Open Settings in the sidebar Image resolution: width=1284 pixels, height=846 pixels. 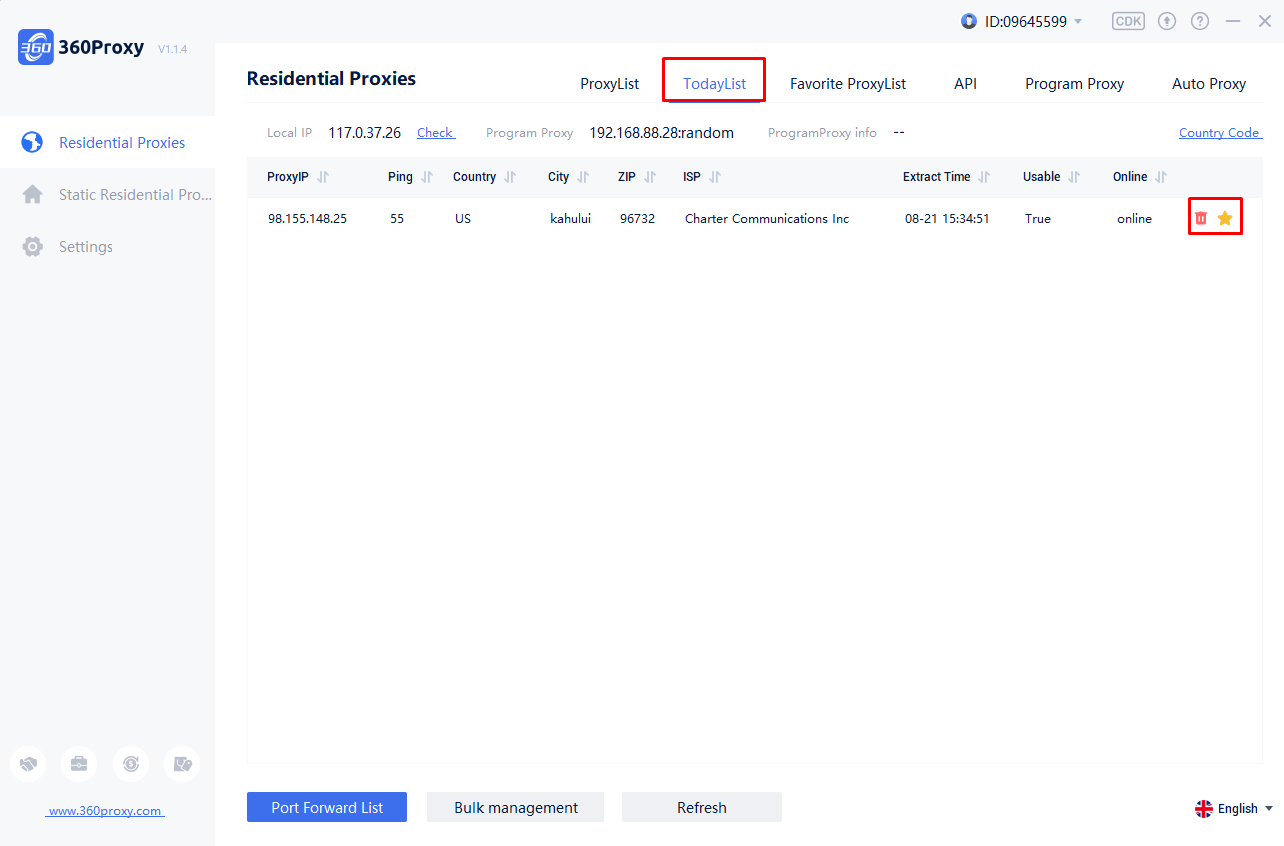107,246
